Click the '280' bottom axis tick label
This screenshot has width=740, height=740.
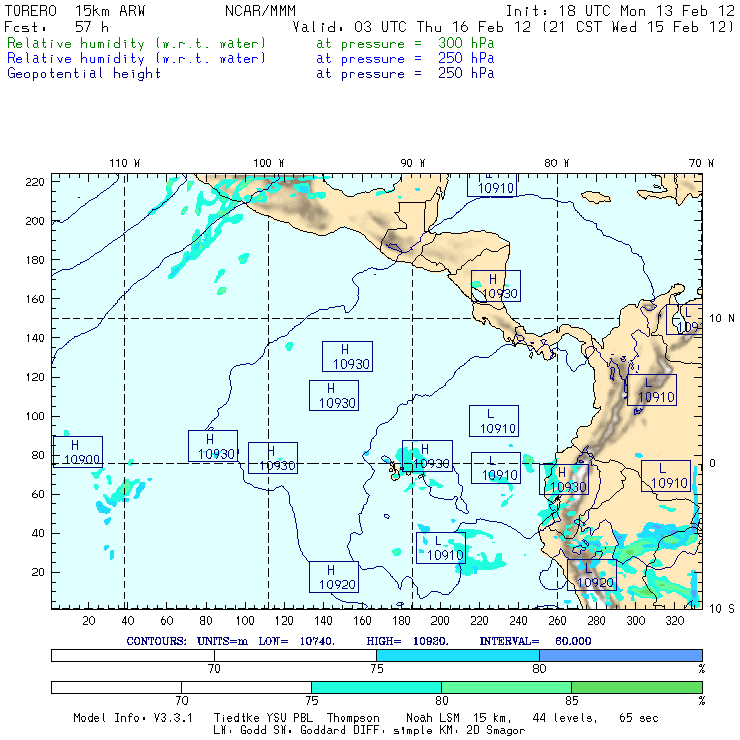(597, 621)
